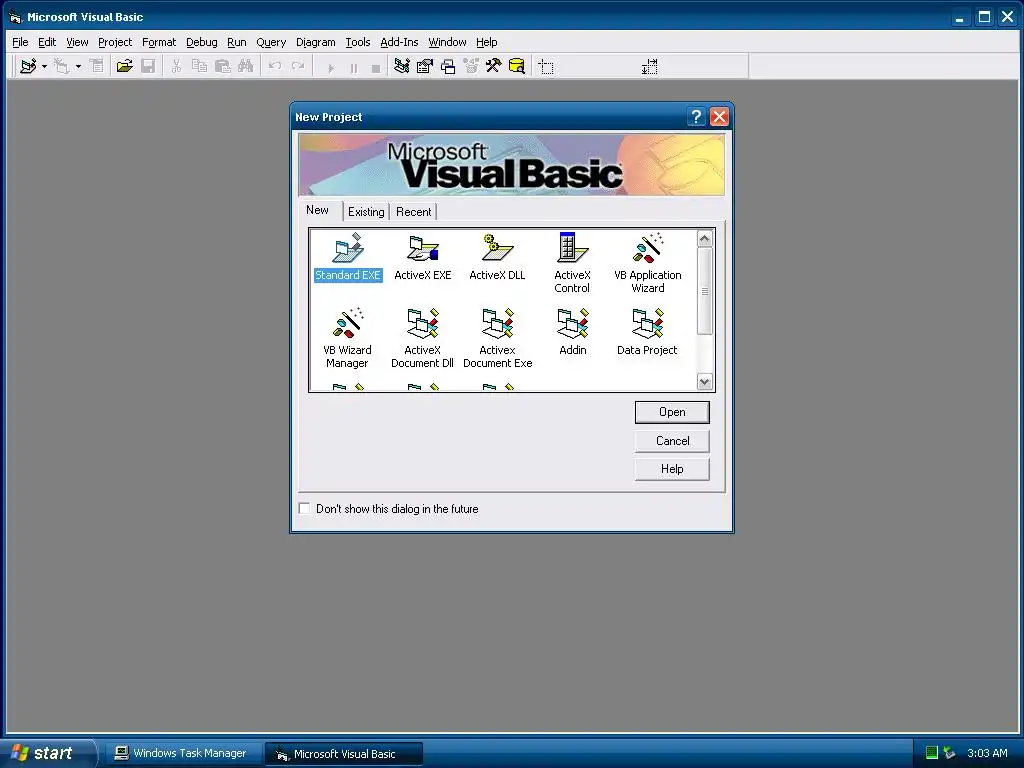Select the Standard EXE project type

click(347, 257)
